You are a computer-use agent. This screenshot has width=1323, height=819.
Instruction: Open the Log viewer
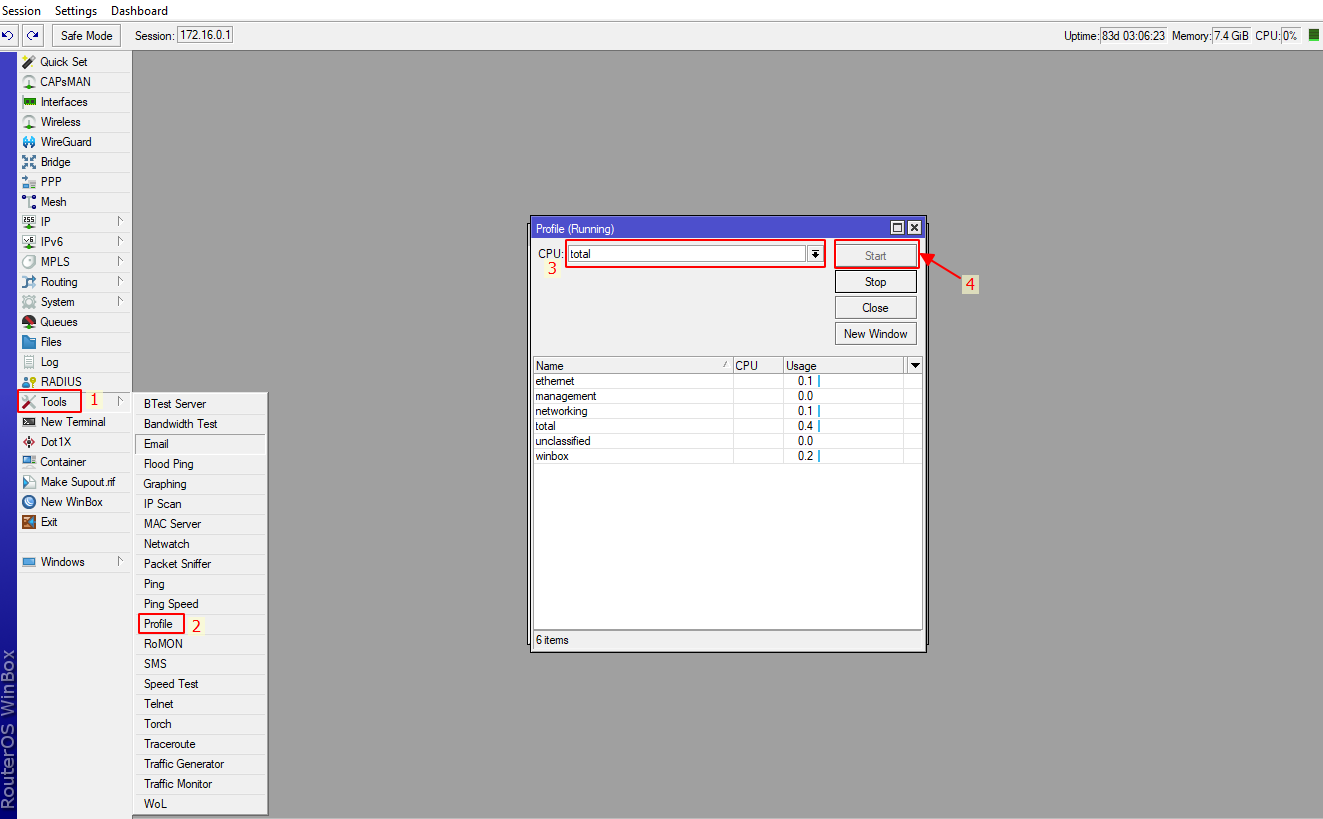tap(50, 361)
